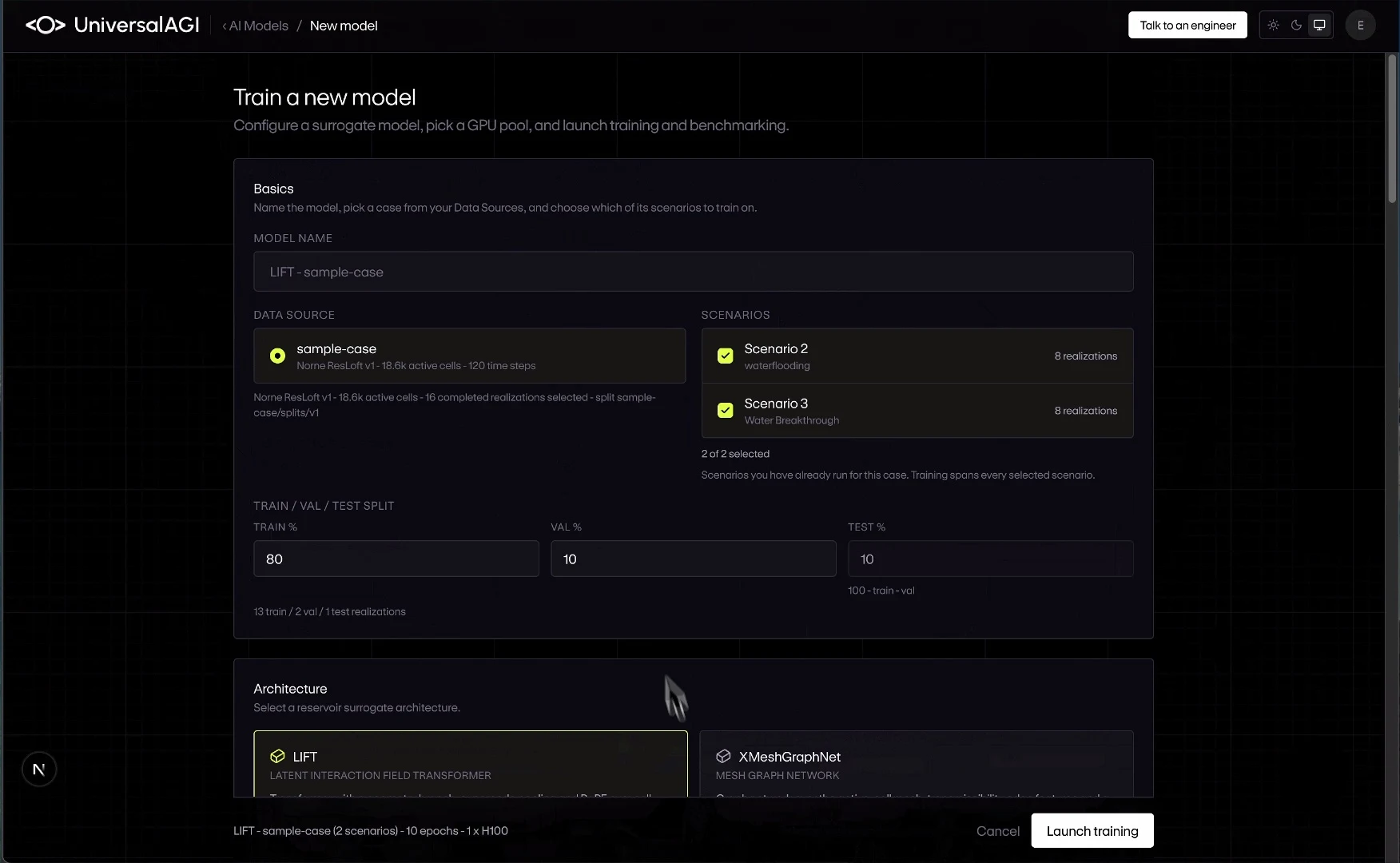Select the sample-case radio button

277,356
